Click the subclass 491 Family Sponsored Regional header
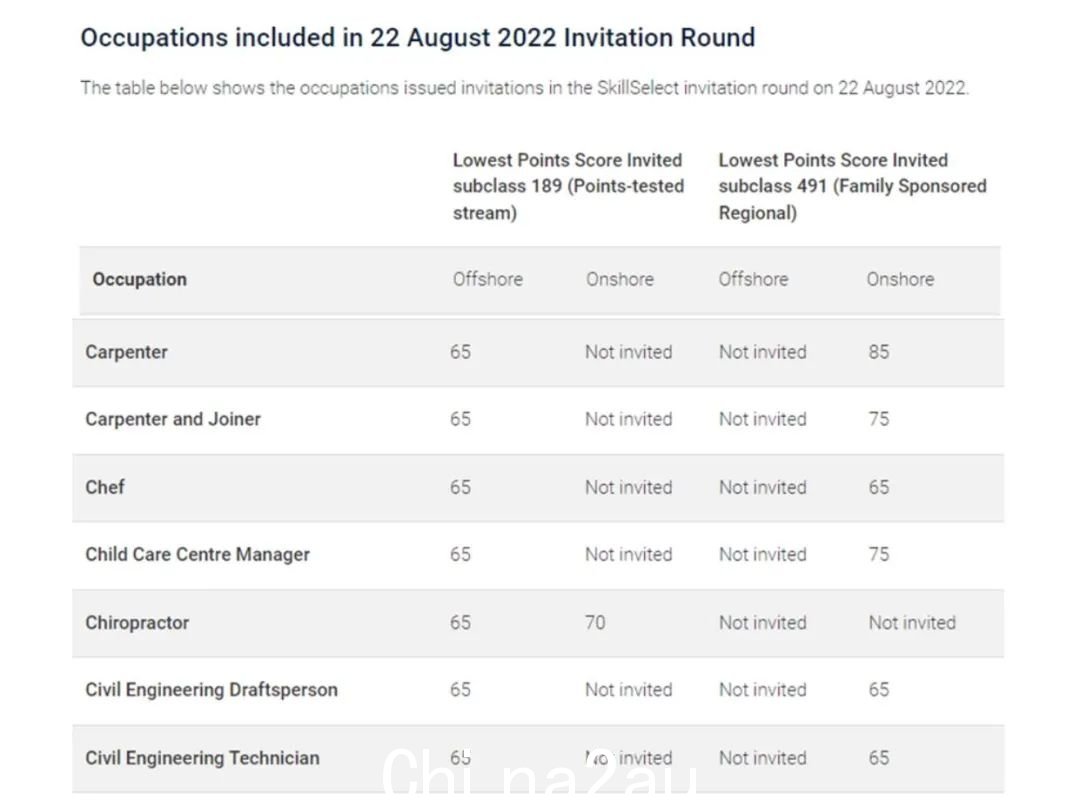The height and width of the screenshot is (808, 1080). 852,186
